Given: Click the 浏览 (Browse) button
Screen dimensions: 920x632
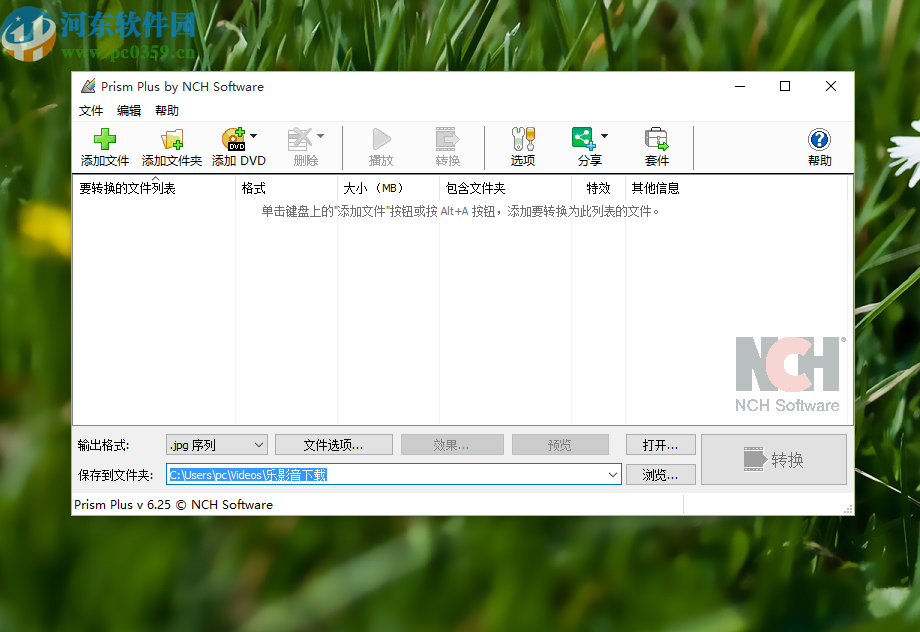Looking at the screenshot, I should coord(660,474).
